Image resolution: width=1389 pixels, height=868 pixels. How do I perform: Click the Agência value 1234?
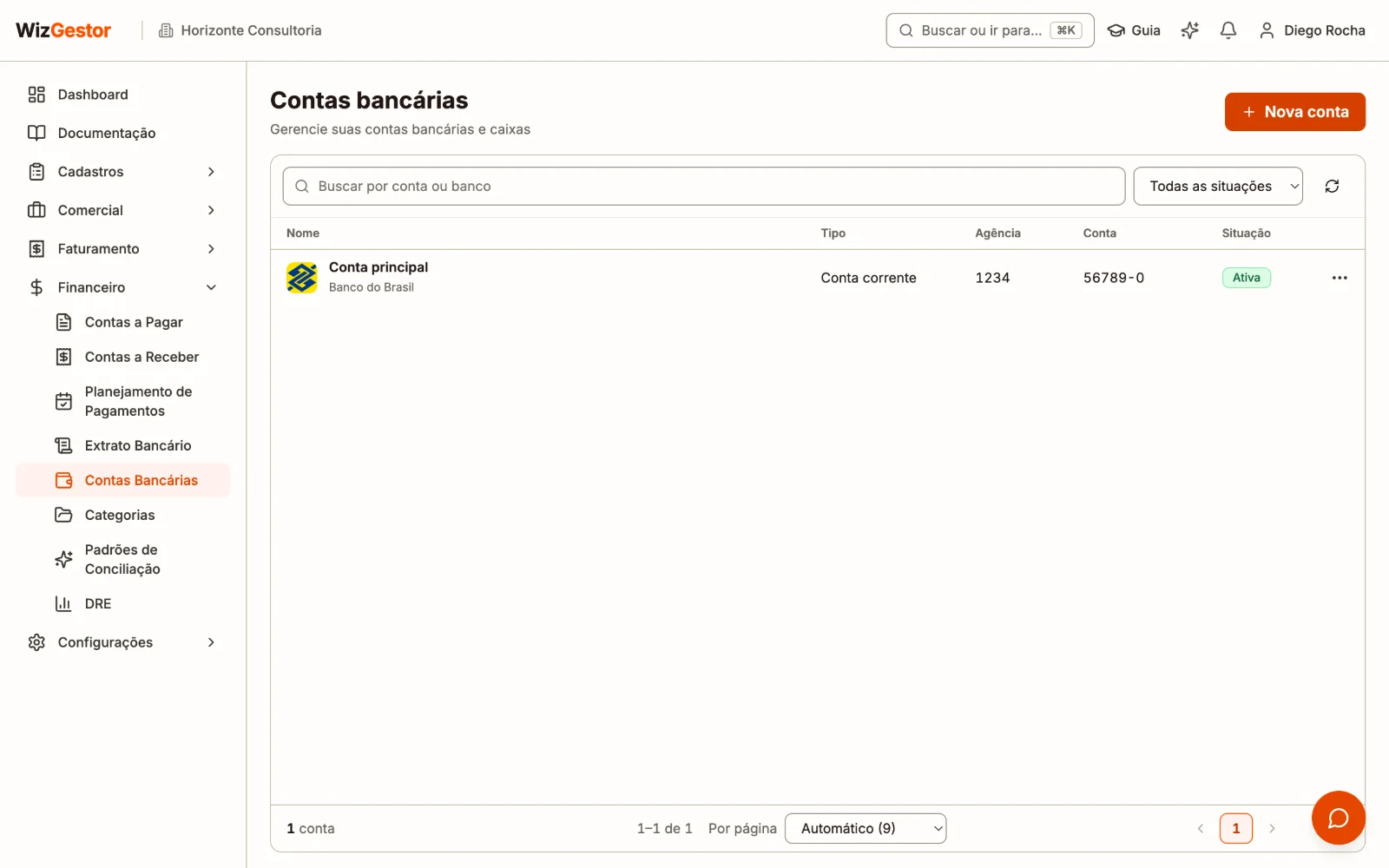(x=992, y=278)
